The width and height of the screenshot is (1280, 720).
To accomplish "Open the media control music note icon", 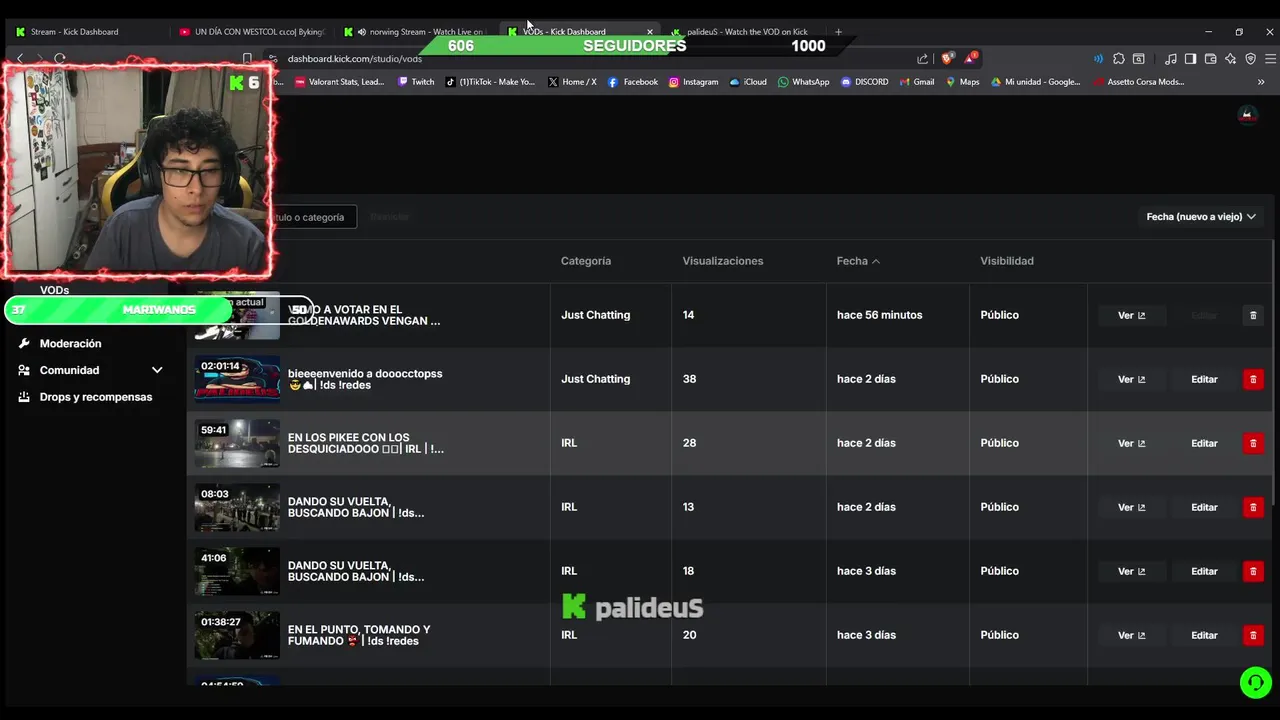I will pos(1171,59).
